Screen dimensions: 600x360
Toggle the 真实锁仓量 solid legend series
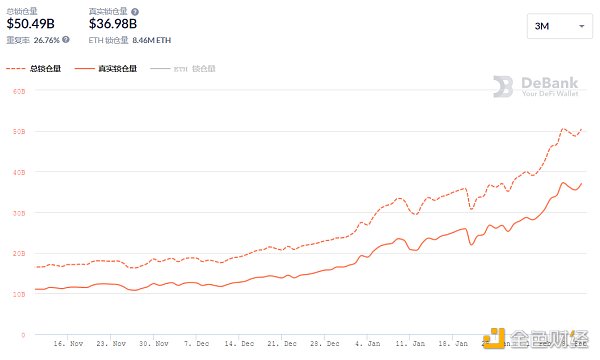[106, 68]
